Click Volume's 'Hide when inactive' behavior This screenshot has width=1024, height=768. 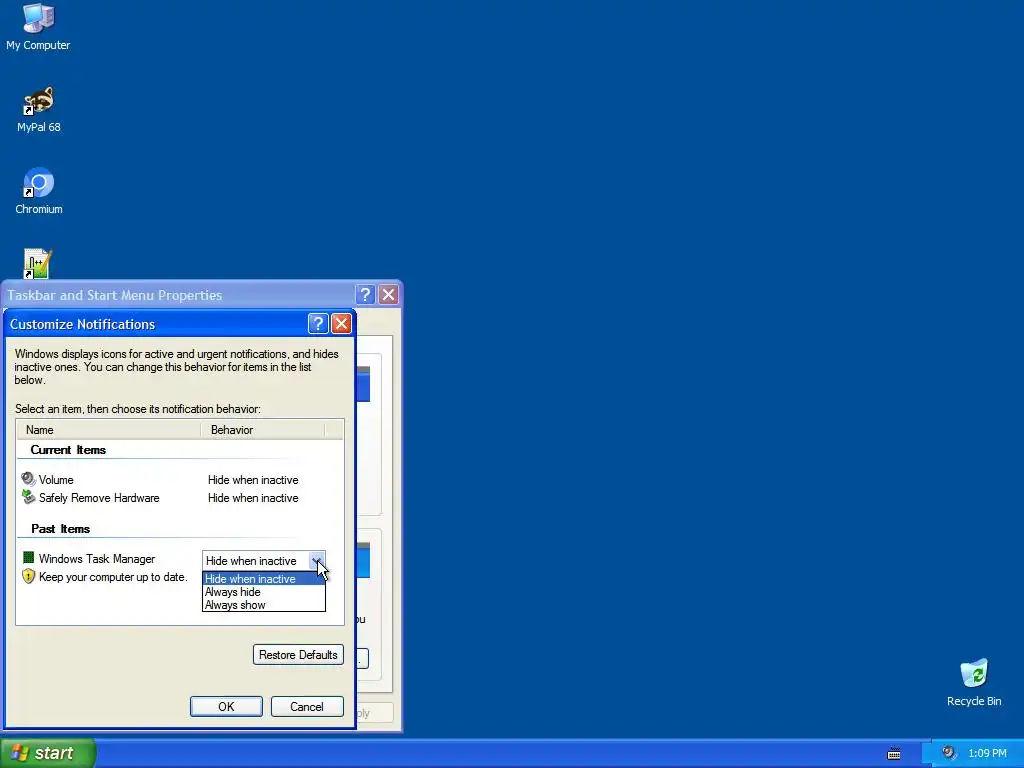(253, 479)
